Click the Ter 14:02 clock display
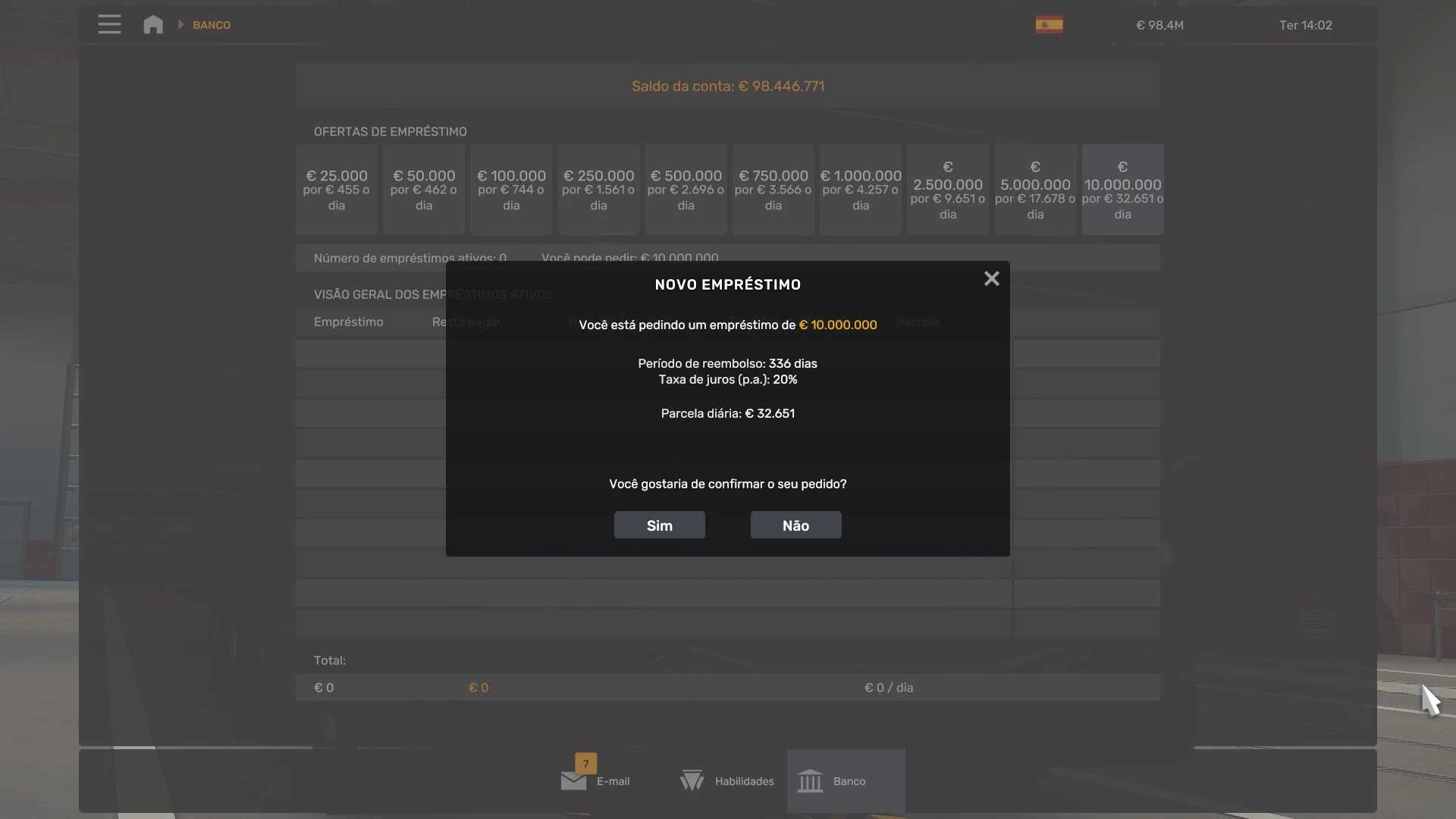Viewport: 1456px width, 819px height. 1305,25
